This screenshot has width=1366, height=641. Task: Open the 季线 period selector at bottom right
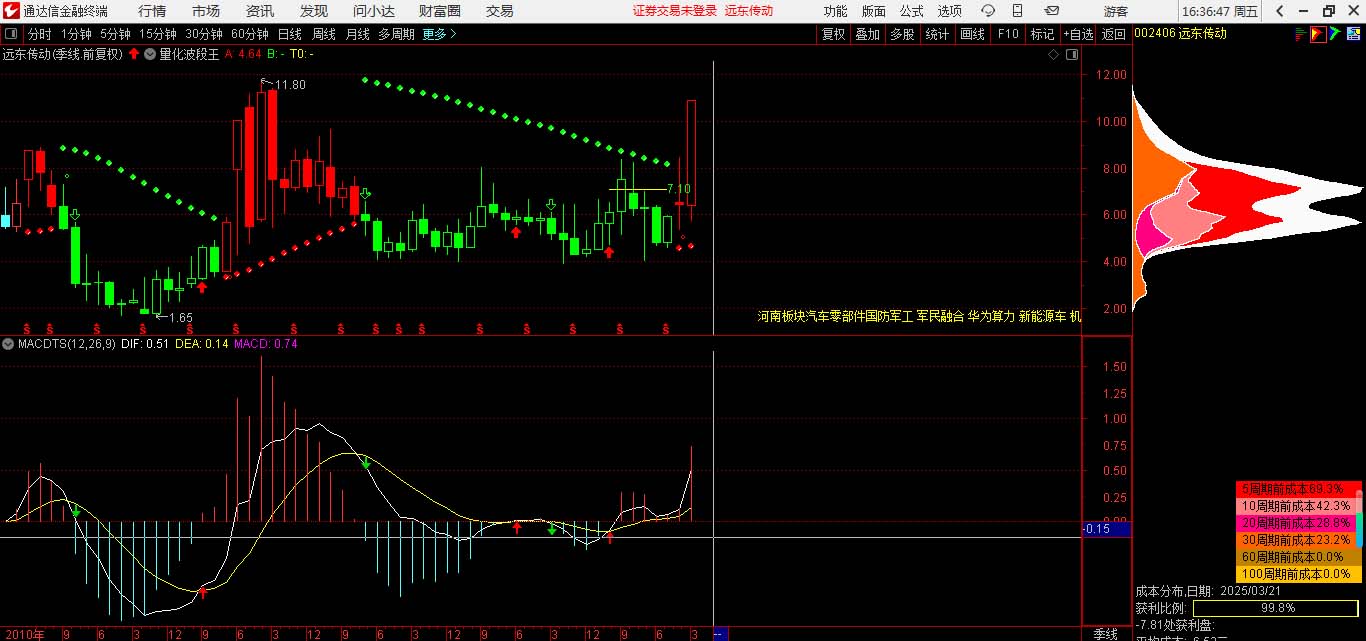1105,634
